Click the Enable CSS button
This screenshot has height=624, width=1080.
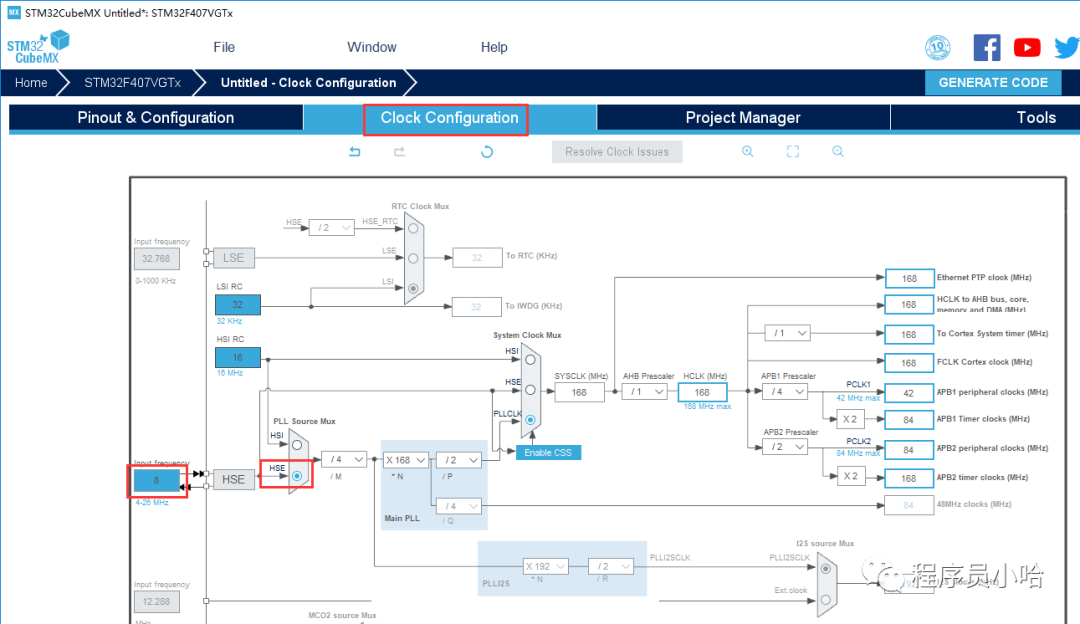coord(548,453)
